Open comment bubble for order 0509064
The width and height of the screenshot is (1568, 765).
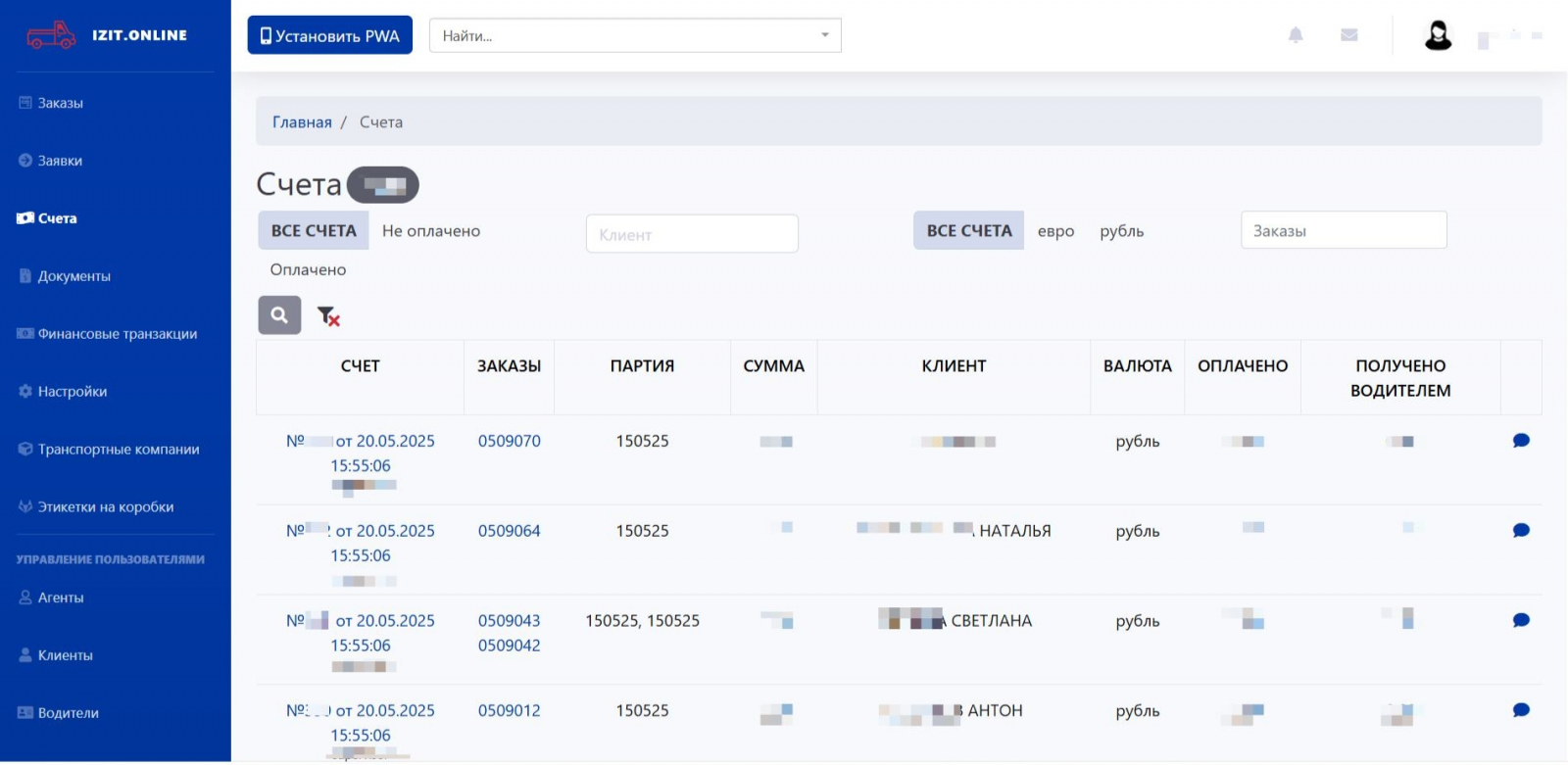pos(1521,531)
